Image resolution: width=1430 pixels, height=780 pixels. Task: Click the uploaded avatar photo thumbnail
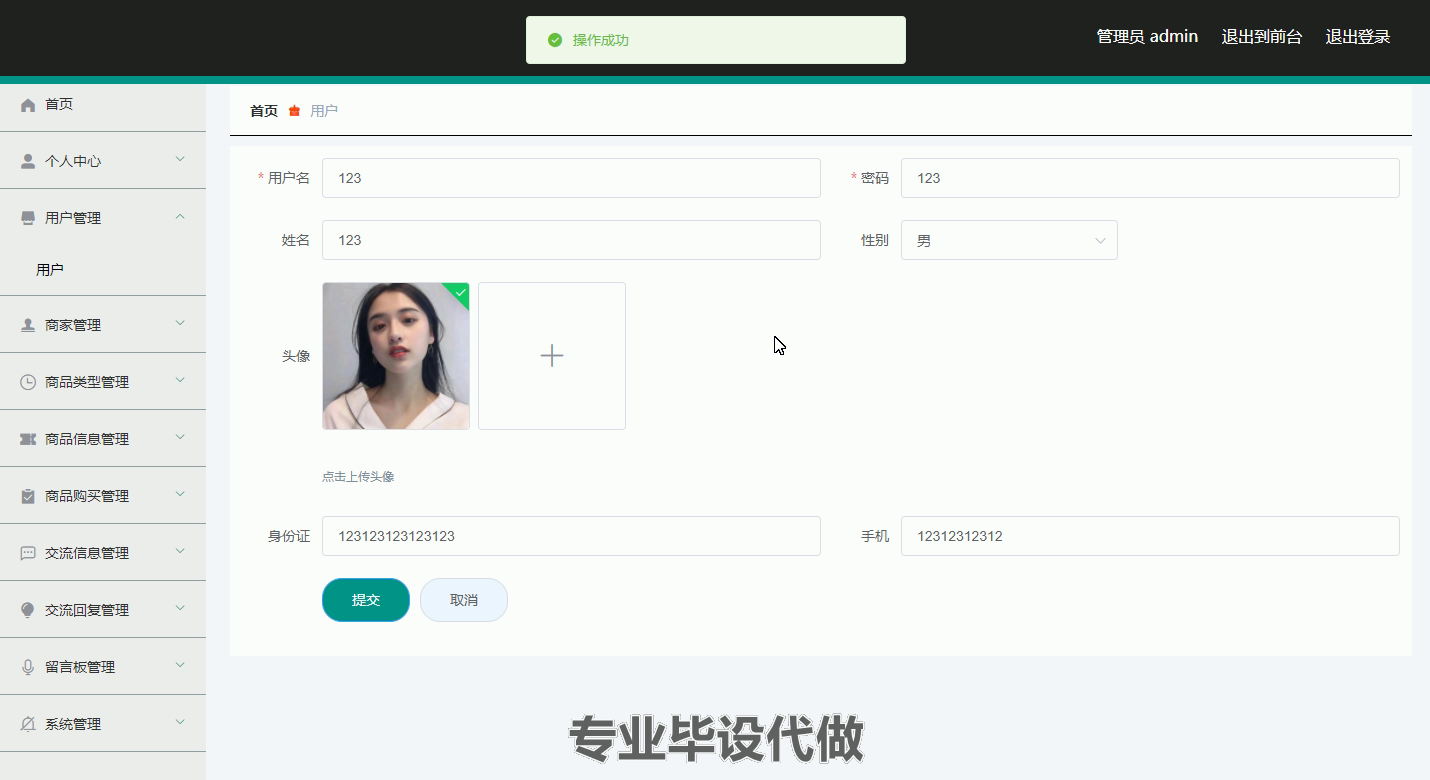(x=396, y=356)
